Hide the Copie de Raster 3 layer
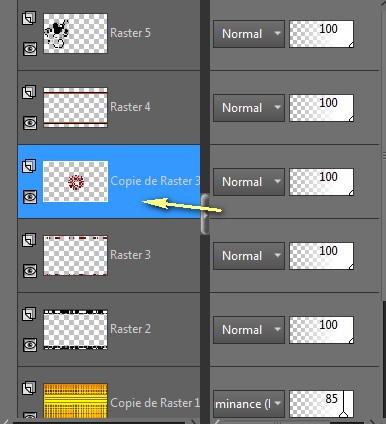 point(30,197)
